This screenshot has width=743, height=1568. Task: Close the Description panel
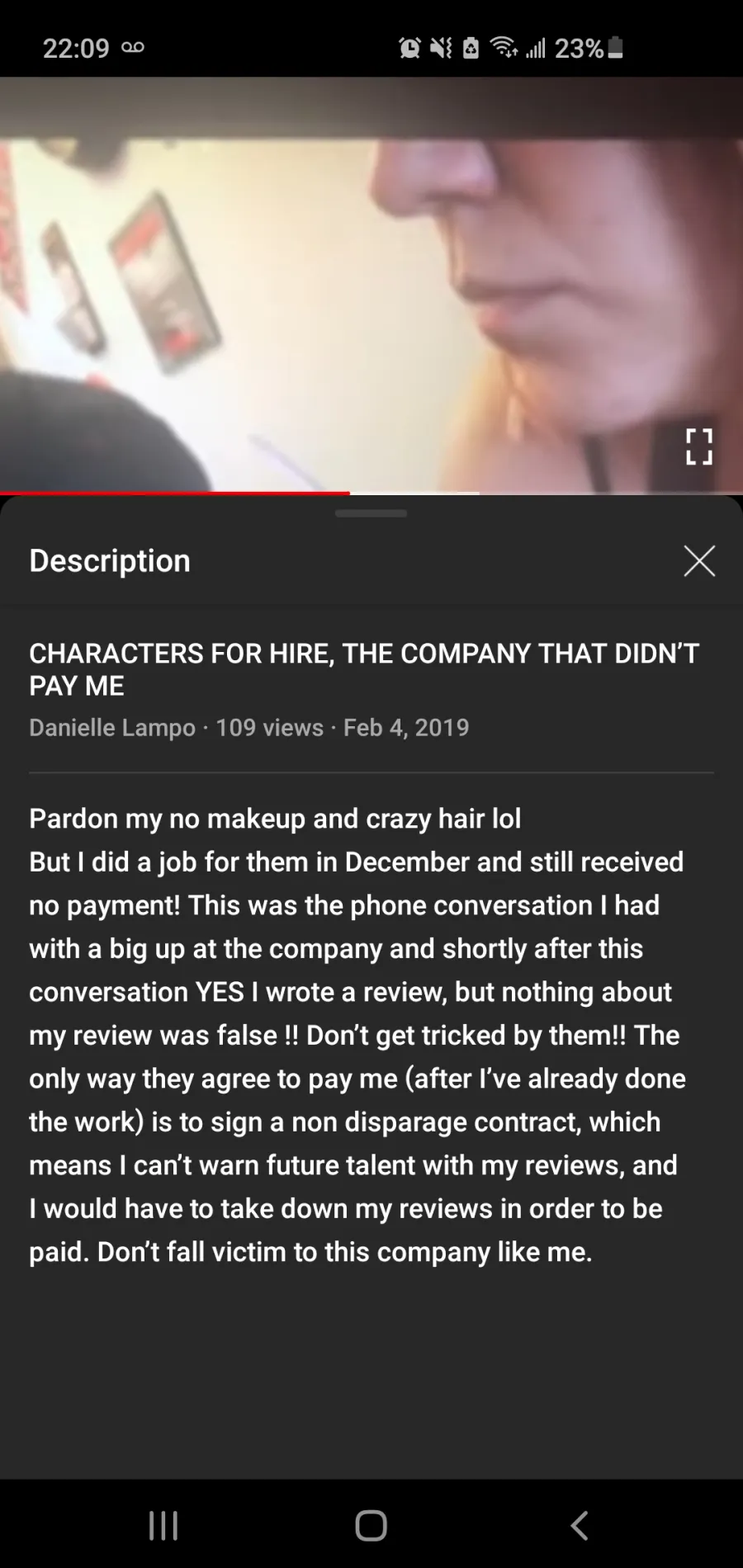(699, 561)
